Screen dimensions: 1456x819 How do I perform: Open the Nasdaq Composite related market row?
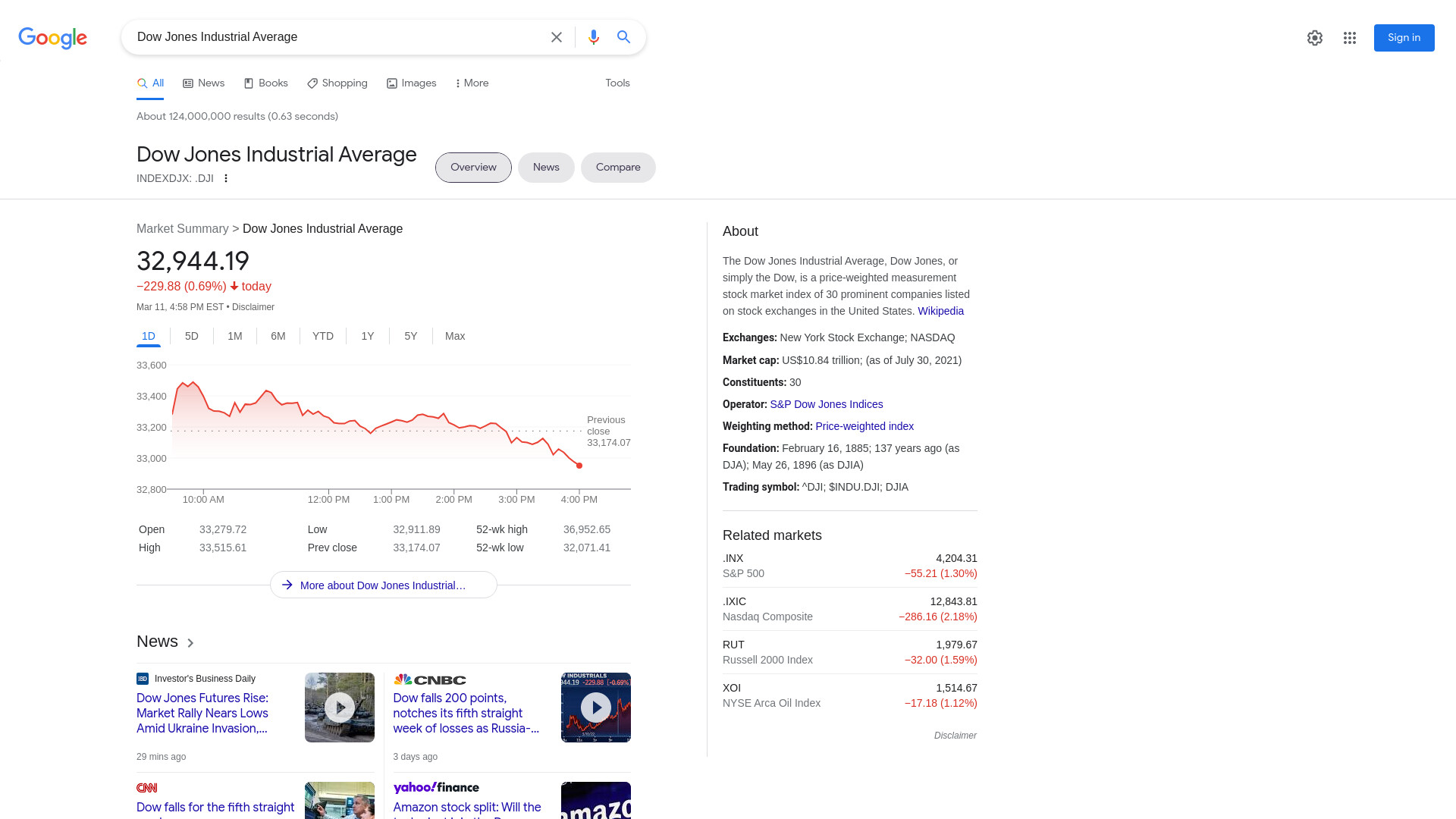pos(850,609)
